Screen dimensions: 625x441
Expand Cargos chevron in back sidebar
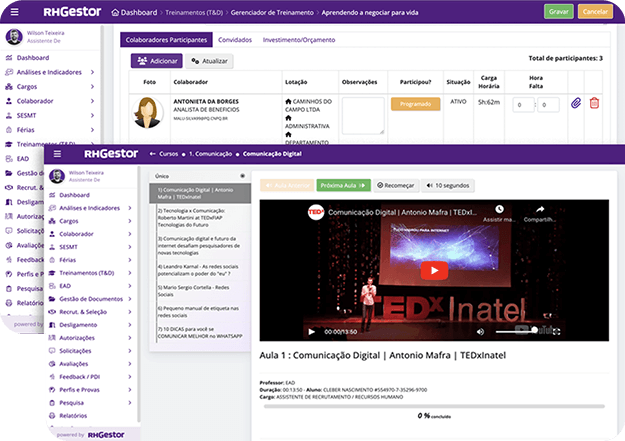pyautogui.click(x=92, y=87)
